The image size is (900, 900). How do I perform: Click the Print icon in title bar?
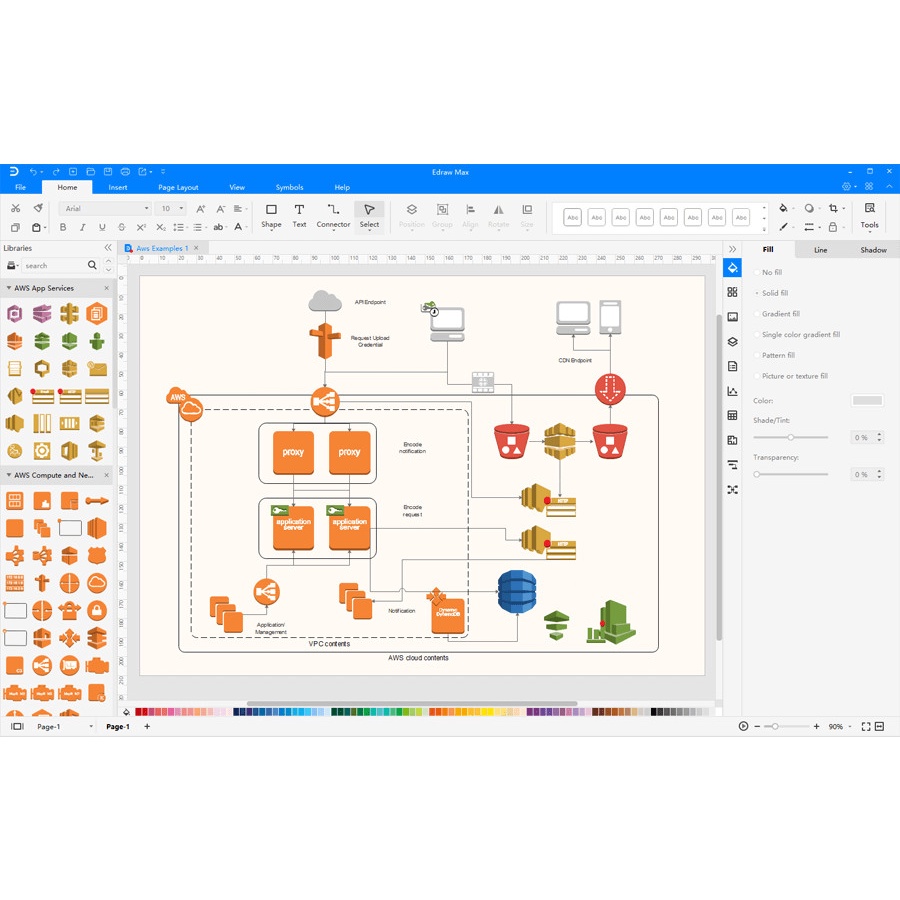tap(125, 172)
